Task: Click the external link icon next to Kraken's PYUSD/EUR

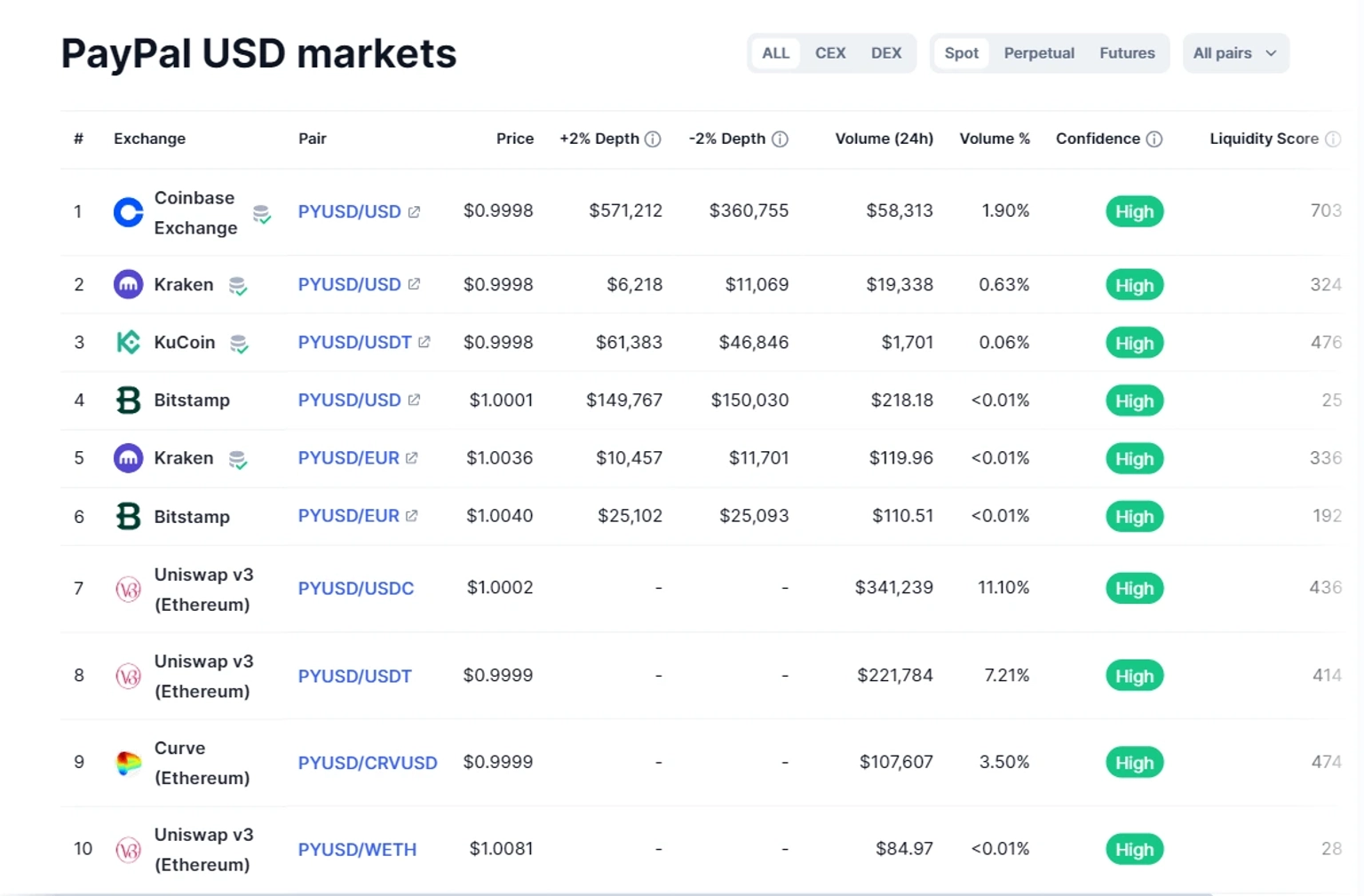Action: 412,458
